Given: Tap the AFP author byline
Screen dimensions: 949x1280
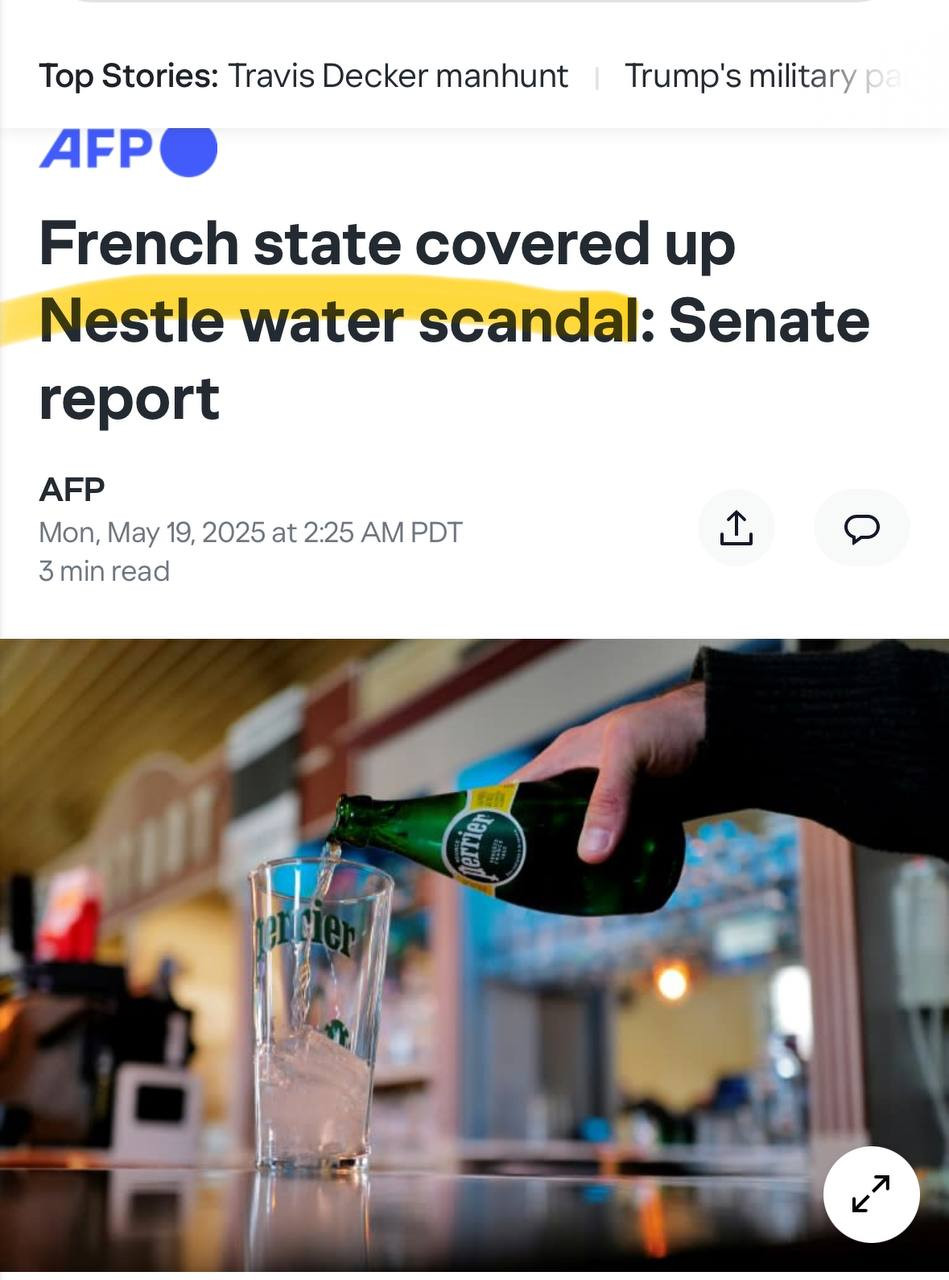Looking at the screenshot, I should (72, 489).
